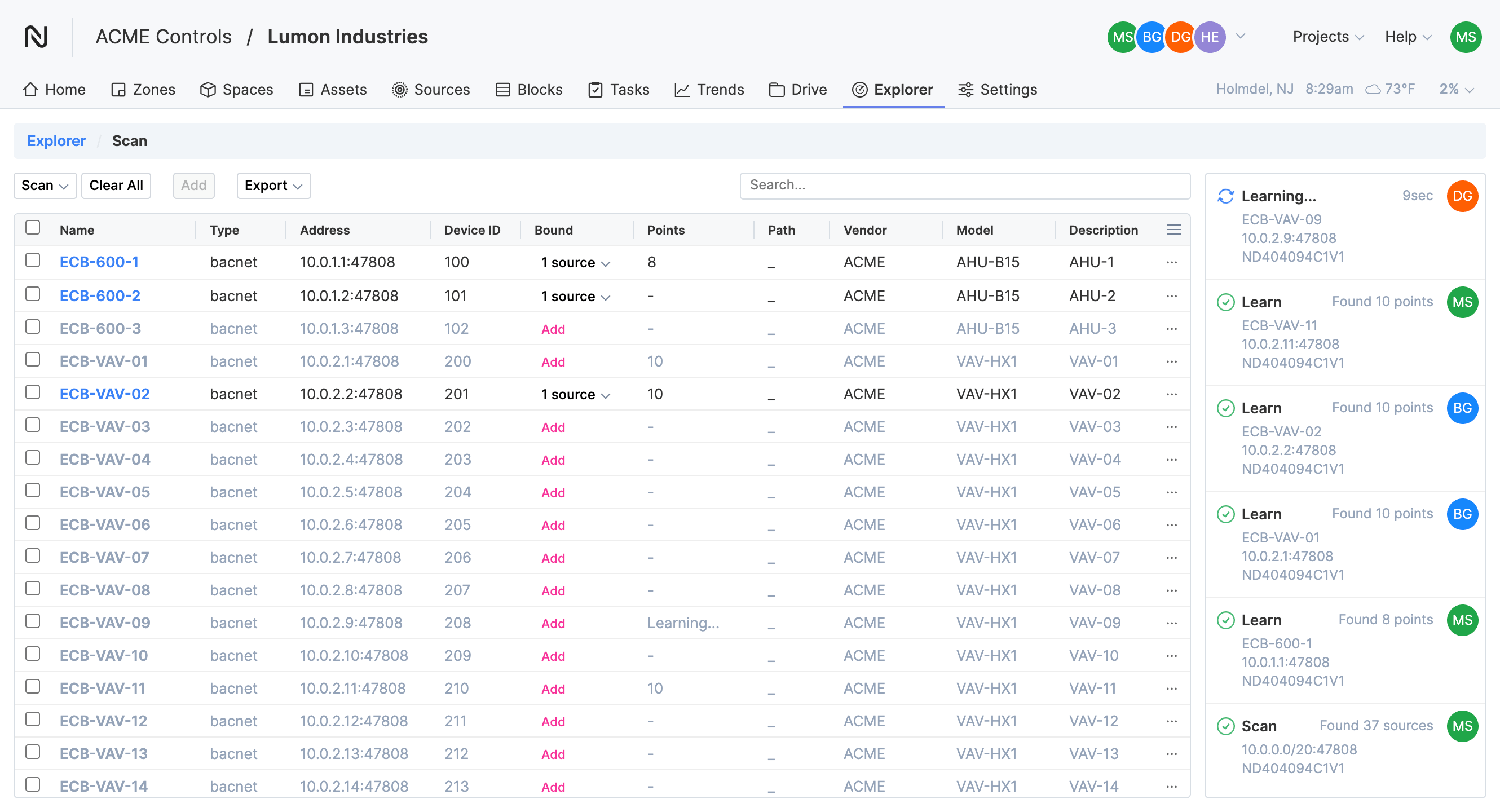Click the Scan task success checkmark icon

coord(1225,726)
